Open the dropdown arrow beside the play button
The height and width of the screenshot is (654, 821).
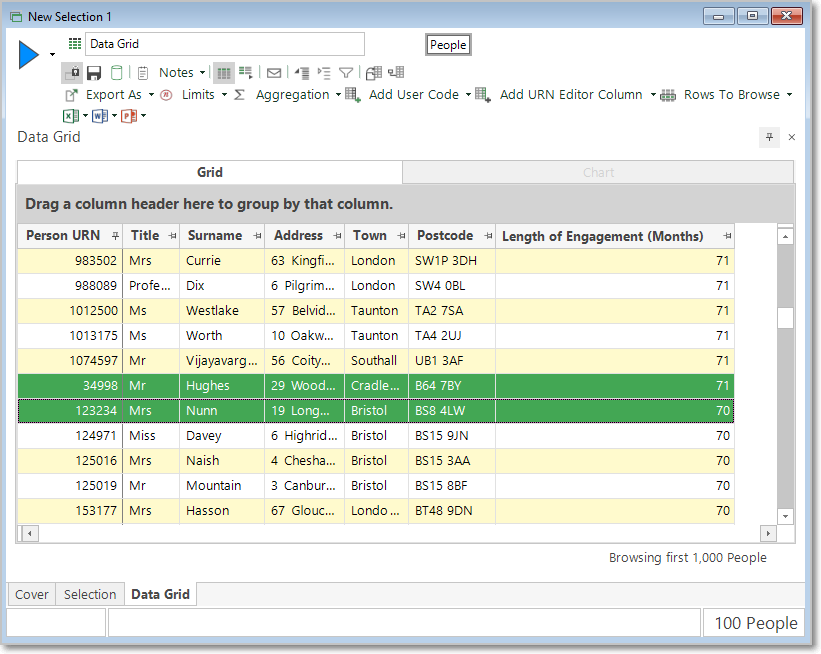pos(52,54)
